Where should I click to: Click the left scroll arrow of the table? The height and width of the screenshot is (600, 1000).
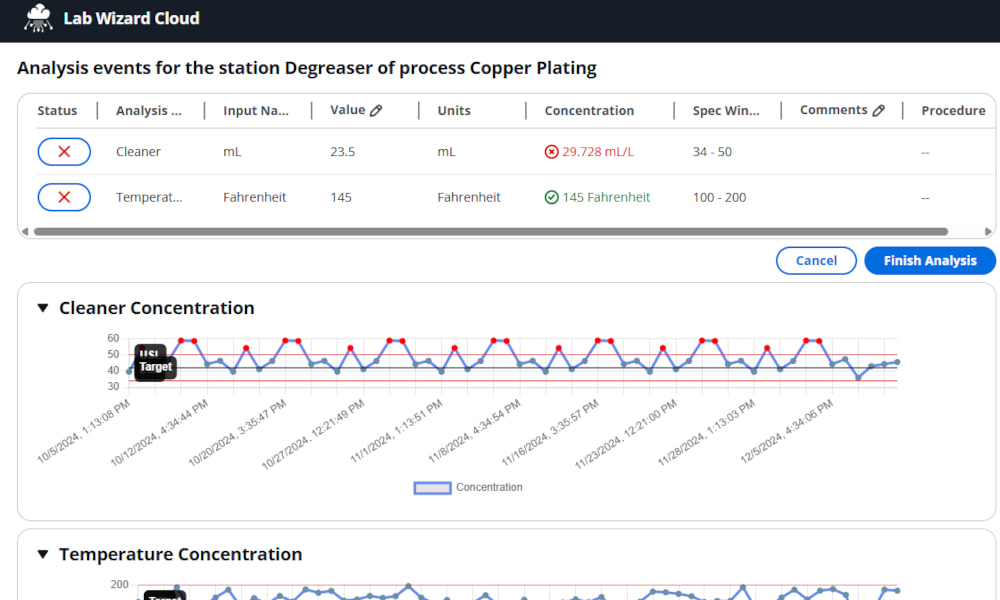tap(25, 231)
